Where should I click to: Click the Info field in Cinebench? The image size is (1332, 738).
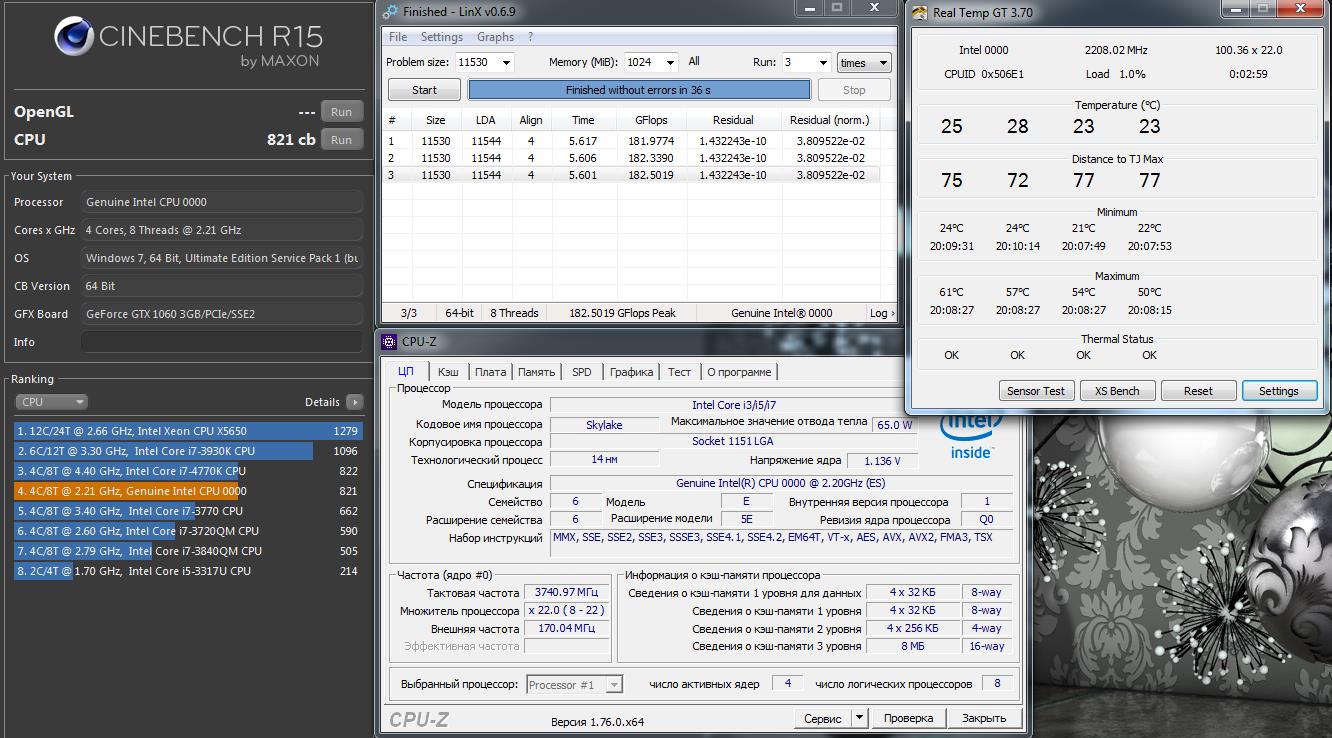(x=222, y=342)
